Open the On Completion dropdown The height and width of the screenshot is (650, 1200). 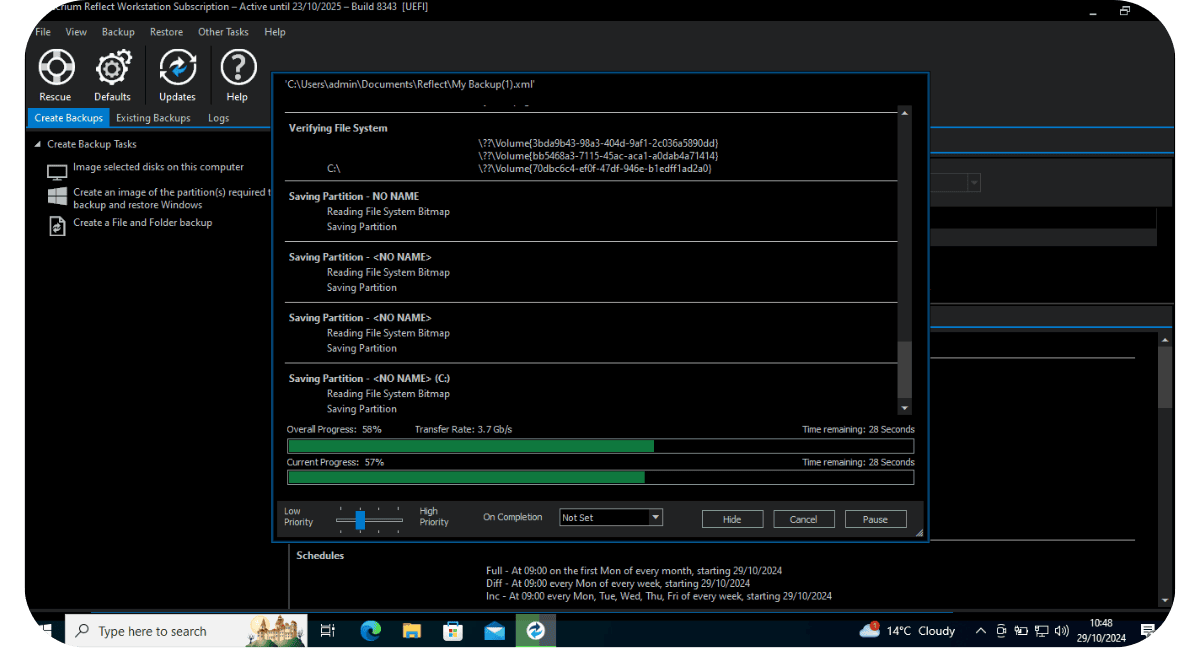click(655, 518)
